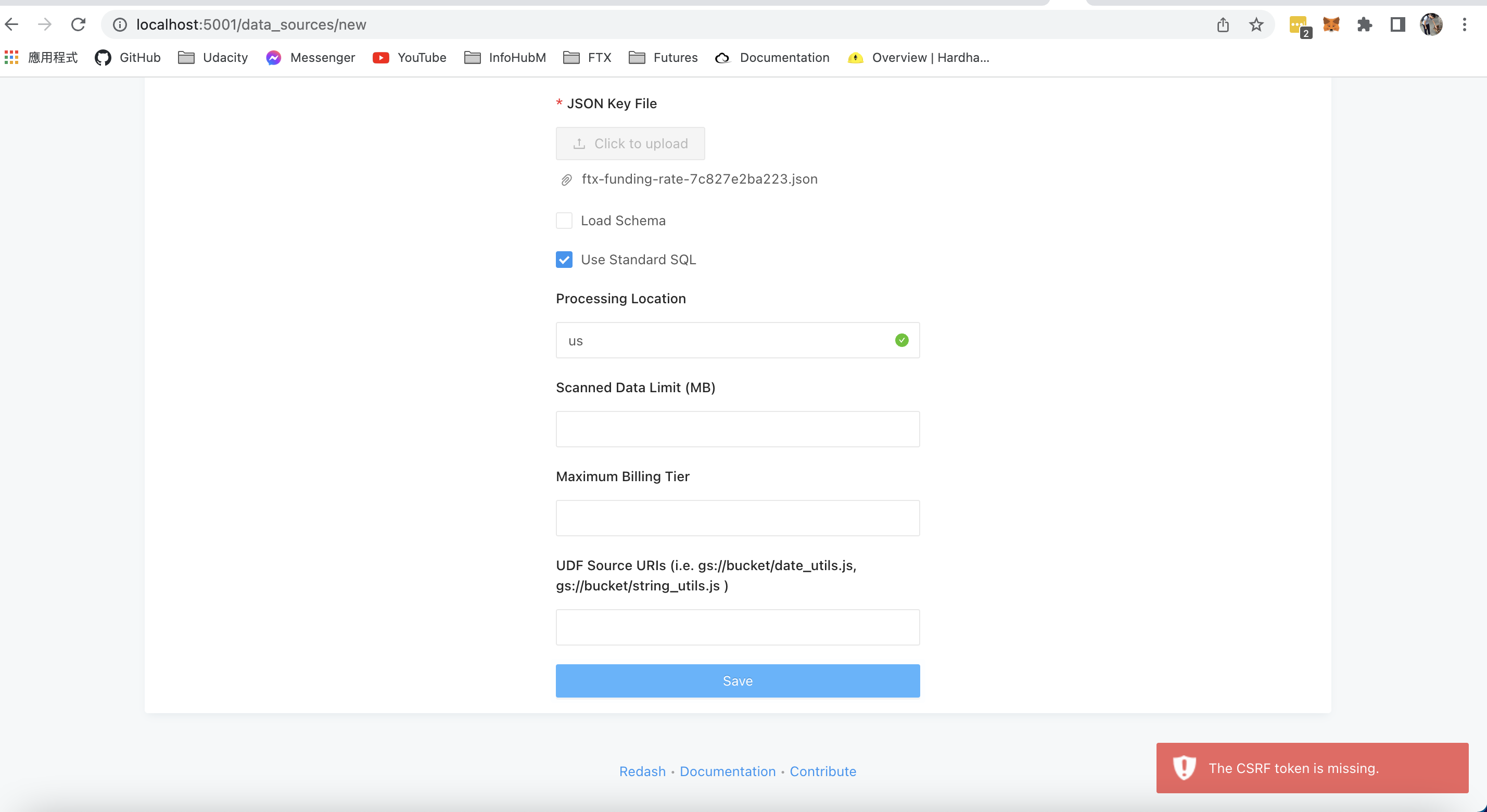
Task: Click the Click to upload button
Action: point(630,143)
